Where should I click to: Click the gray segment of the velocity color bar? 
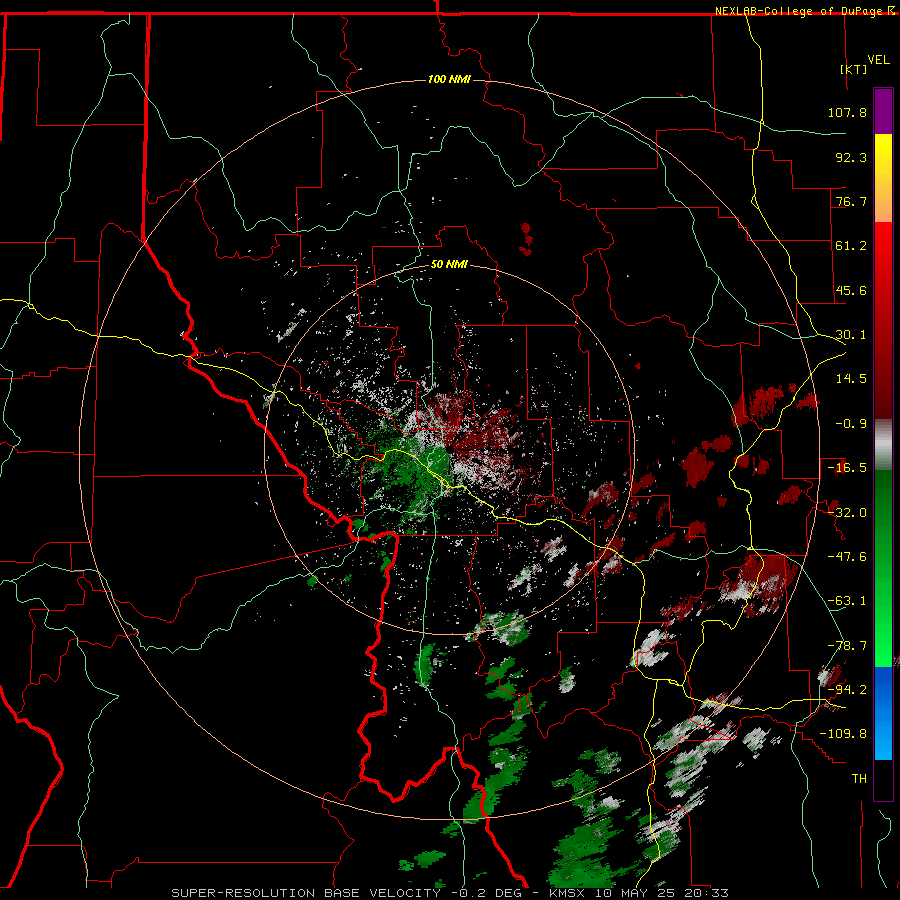pyautogui.click(x=883, y=445)
